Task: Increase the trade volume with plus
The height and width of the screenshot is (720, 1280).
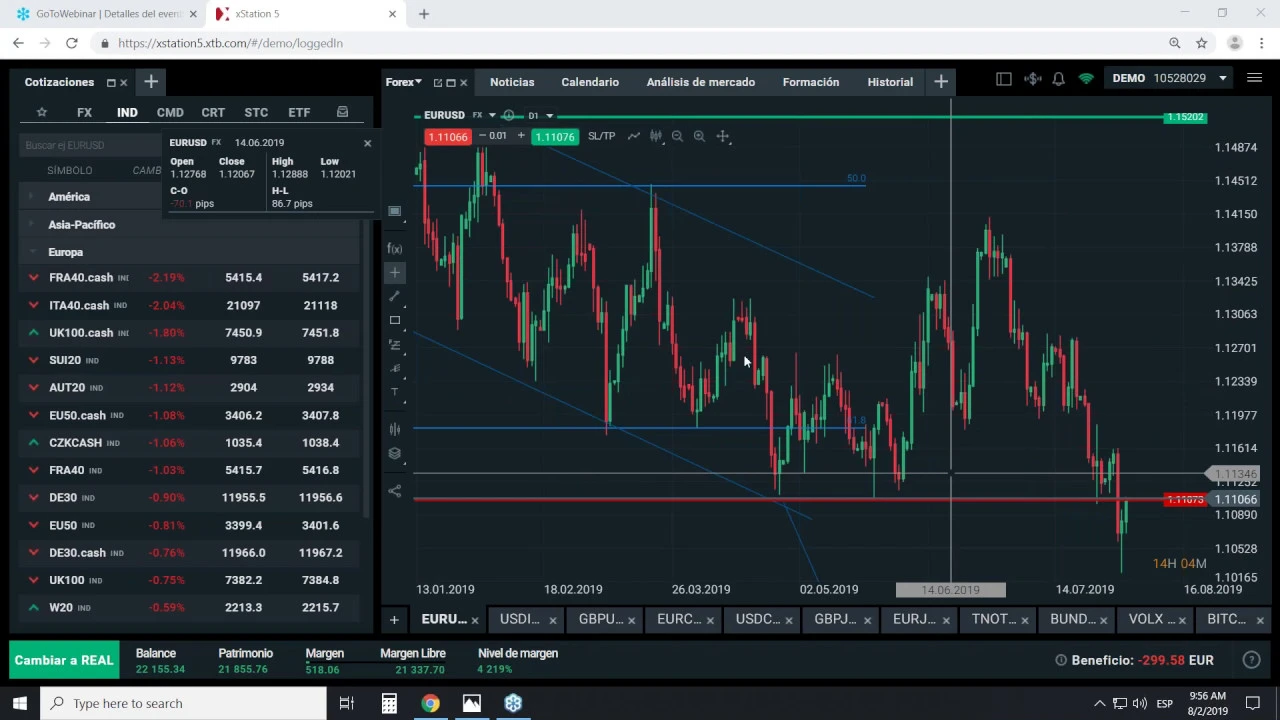Action: click(520, 136)
